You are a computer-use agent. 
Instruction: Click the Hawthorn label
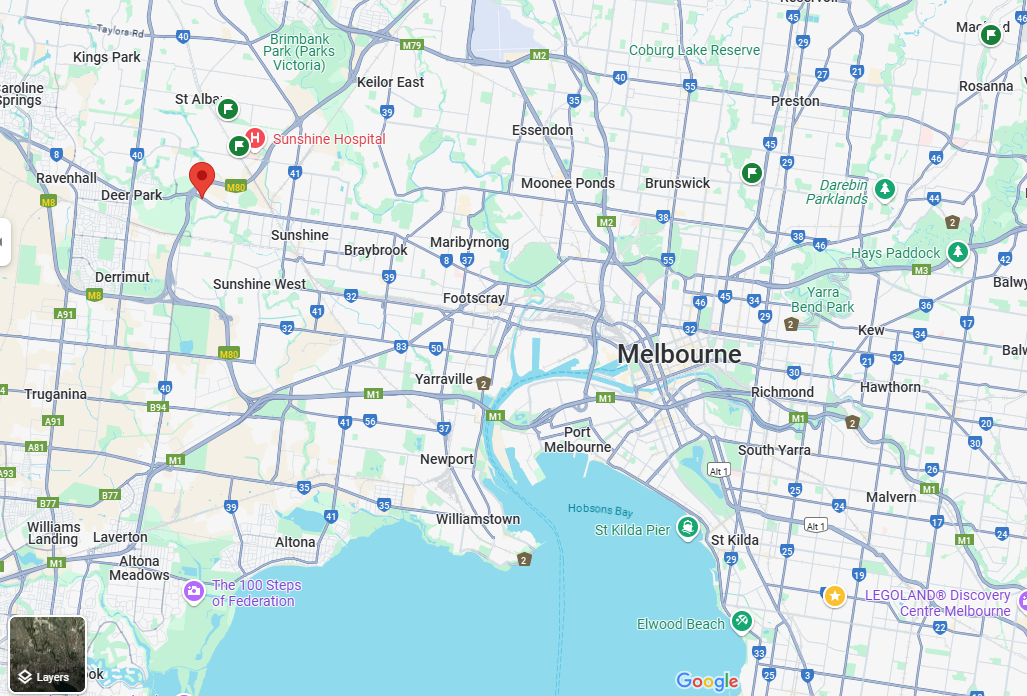coord(890,387)
